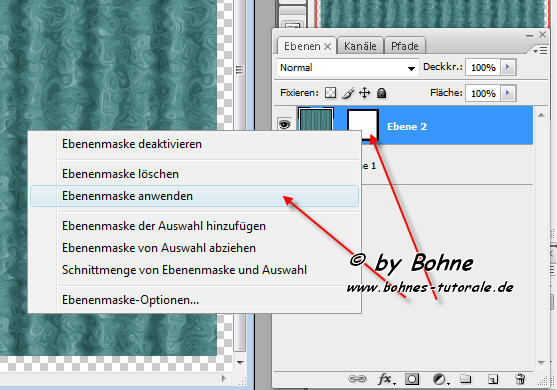Add a layer mask with mask icon
The width and height of the screenshot is (557, 390).
pyautogui.click(x=412, y=379)
